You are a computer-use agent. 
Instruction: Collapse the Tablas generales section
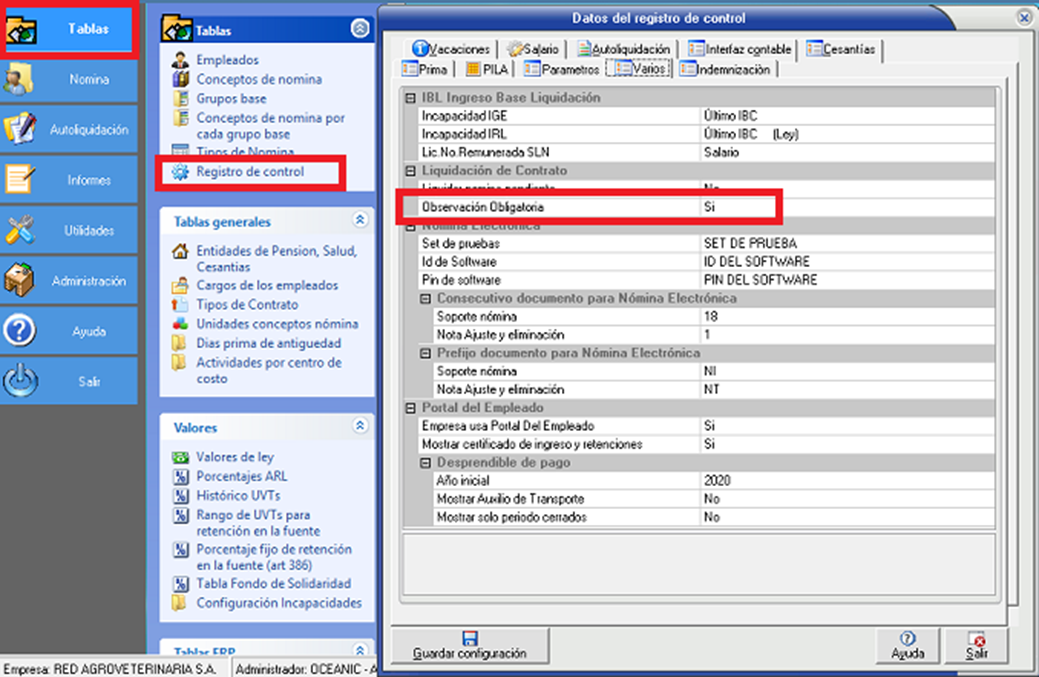360,221
